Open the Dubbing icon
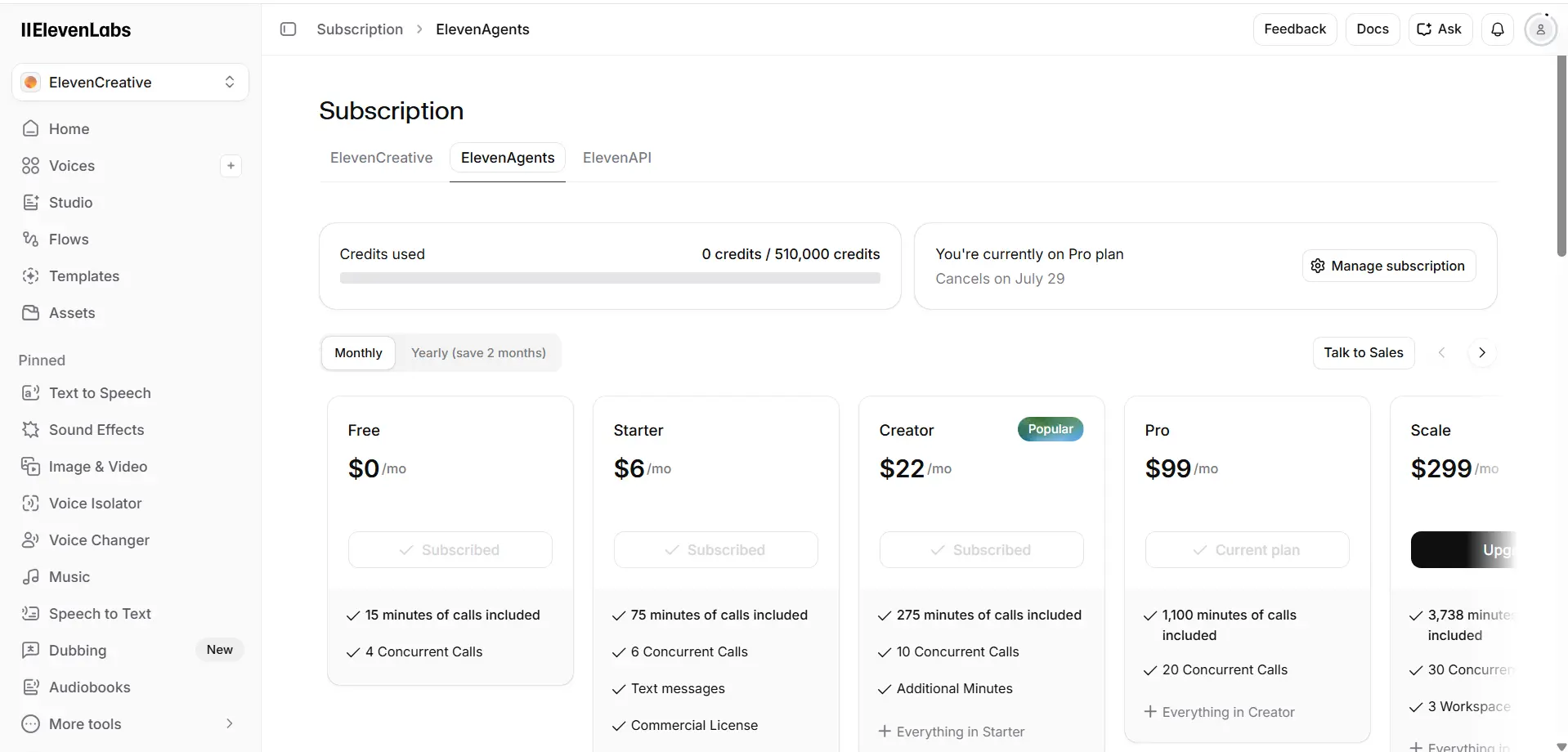 pos(31,651)
